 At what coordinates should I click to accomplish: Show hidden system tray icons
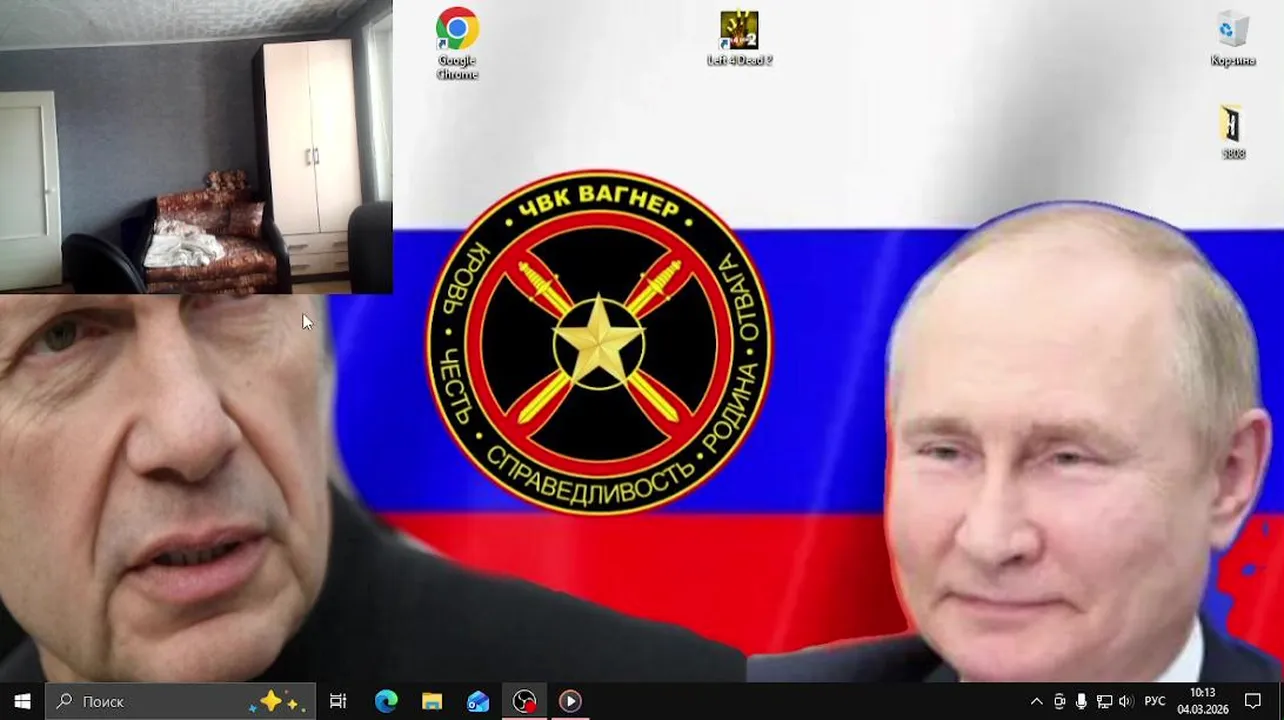pos(1036,701)
